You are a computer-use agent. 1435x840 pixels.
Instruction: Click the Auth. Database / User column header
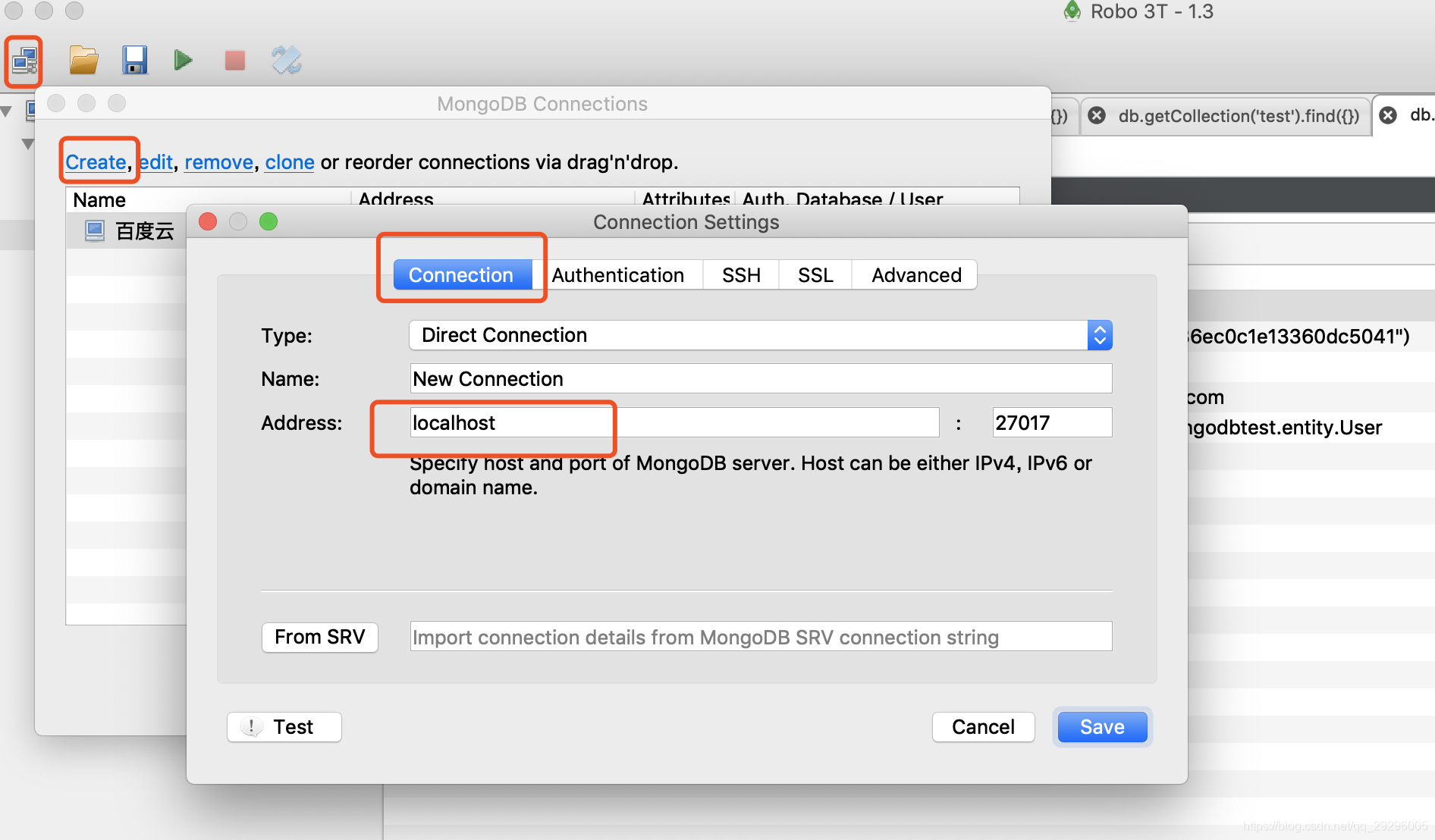coord(843,199)
